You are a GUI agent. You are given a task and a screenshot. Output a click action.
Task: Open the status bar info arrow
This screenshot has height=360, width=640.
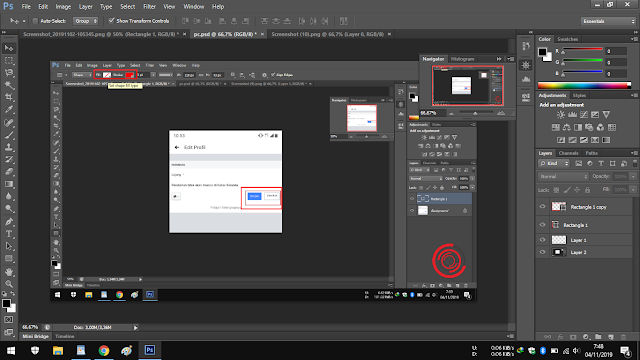click(x=136, y=327)
